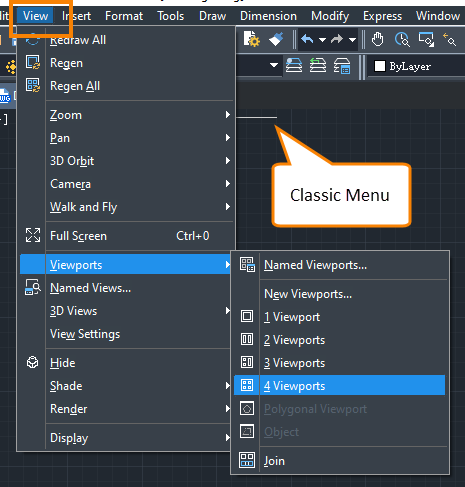Open the Dimension menu in the menu bar
465x487 pixels.
[x=268, y=16]
